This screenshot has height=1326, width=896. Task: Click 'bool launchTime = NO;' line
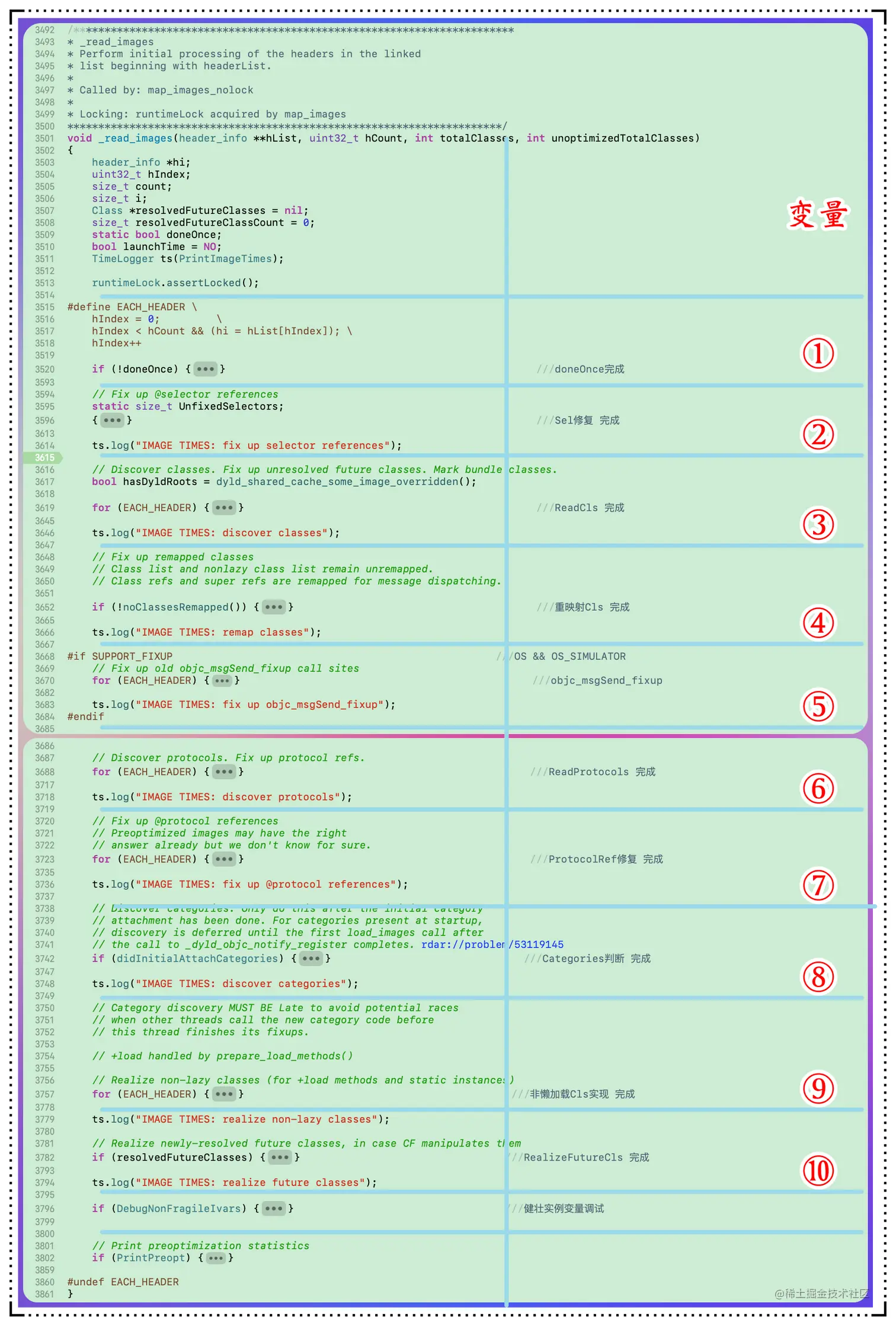(x=156, y=247)
